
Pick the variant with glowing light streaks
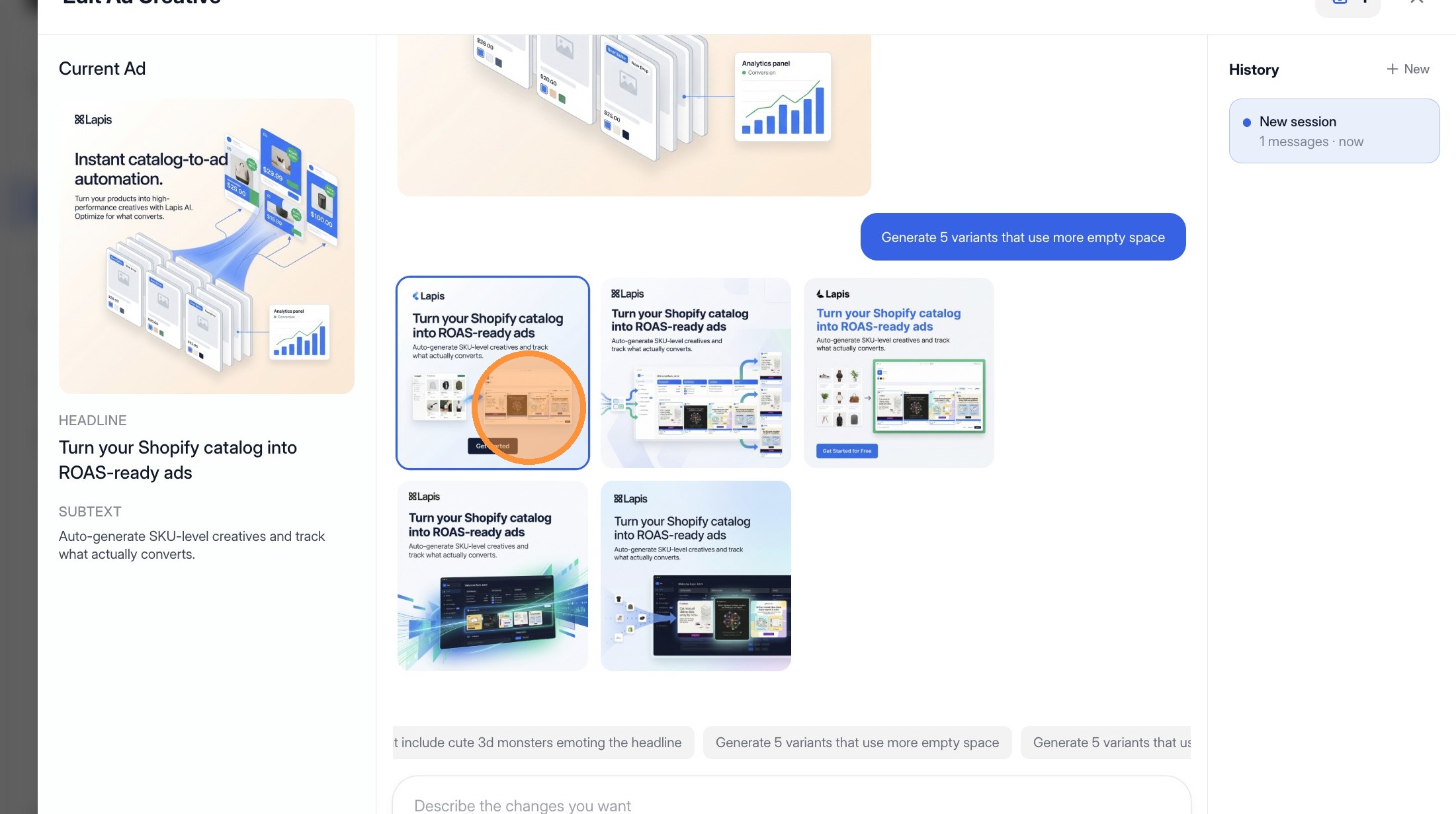coord(492,575)
